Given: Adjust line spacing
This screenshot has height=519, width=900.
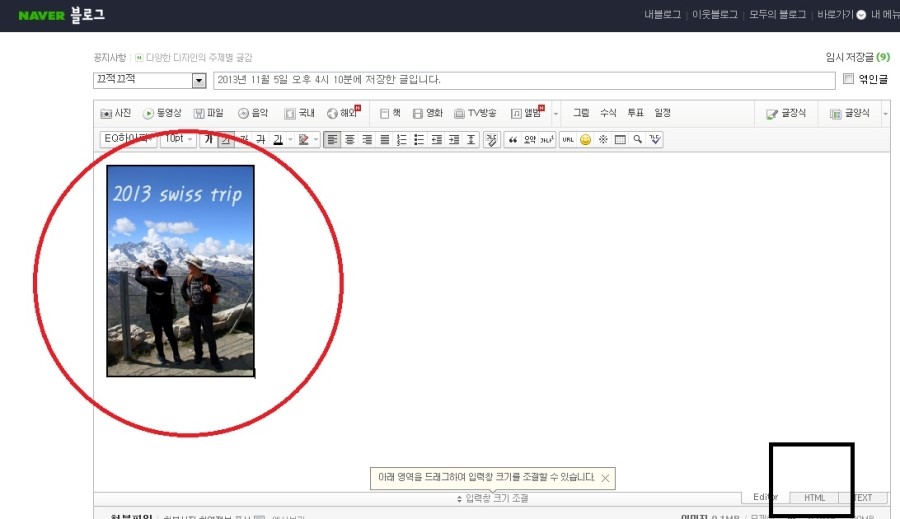Looking at the screenshot, I should point(471,140).
